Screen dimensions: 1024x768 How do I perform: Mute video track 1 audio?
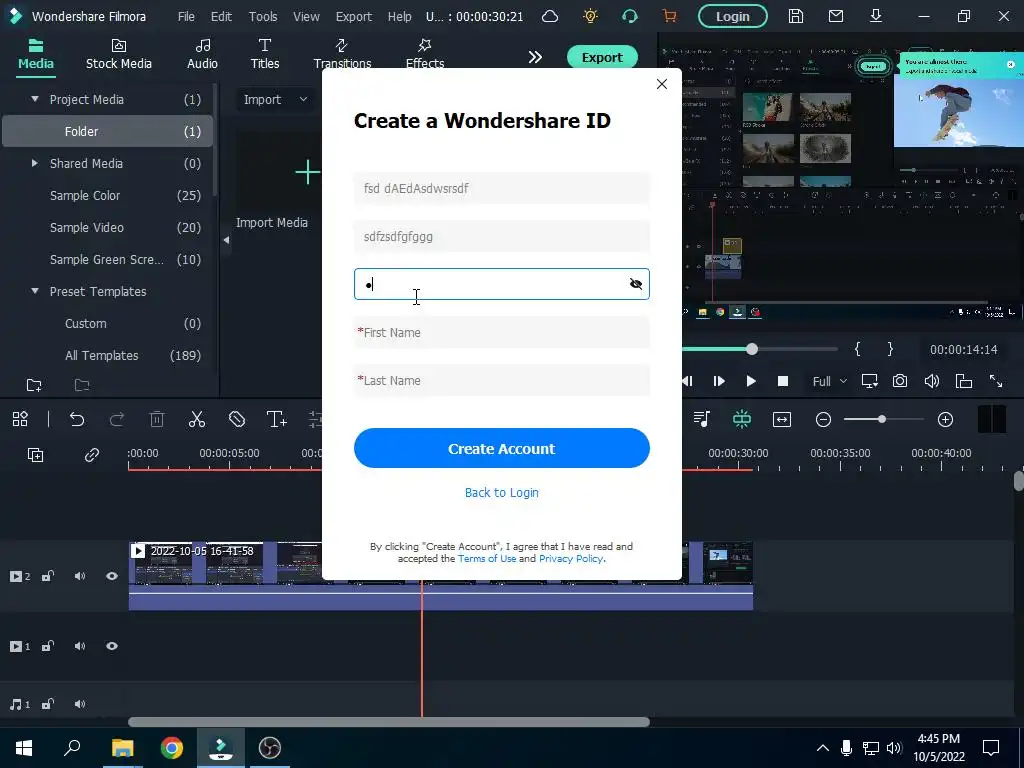80,646
